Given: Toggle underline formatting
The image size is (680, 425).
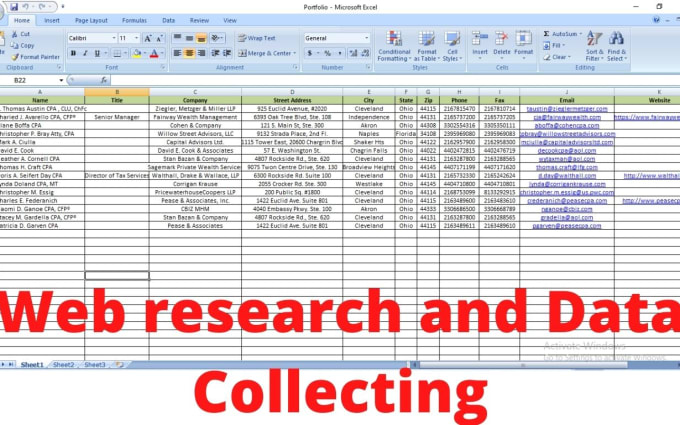Looking at the screenshot, I should 97,53.
